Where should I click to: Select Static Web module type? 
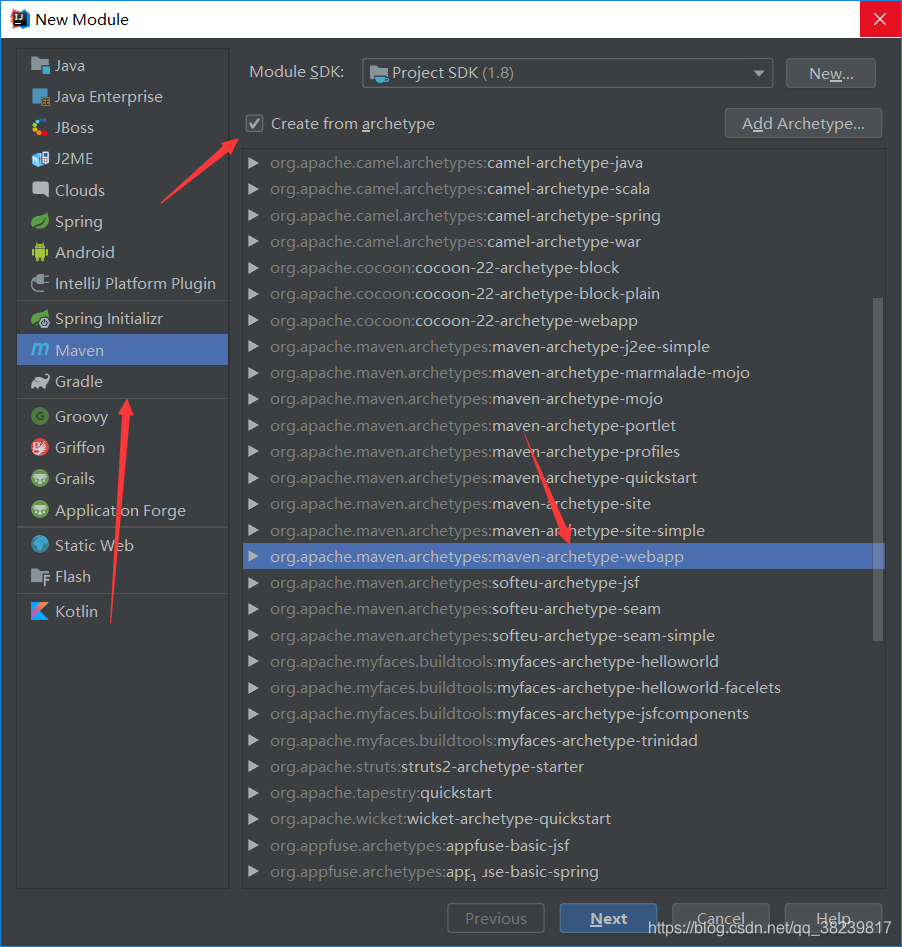123,545
